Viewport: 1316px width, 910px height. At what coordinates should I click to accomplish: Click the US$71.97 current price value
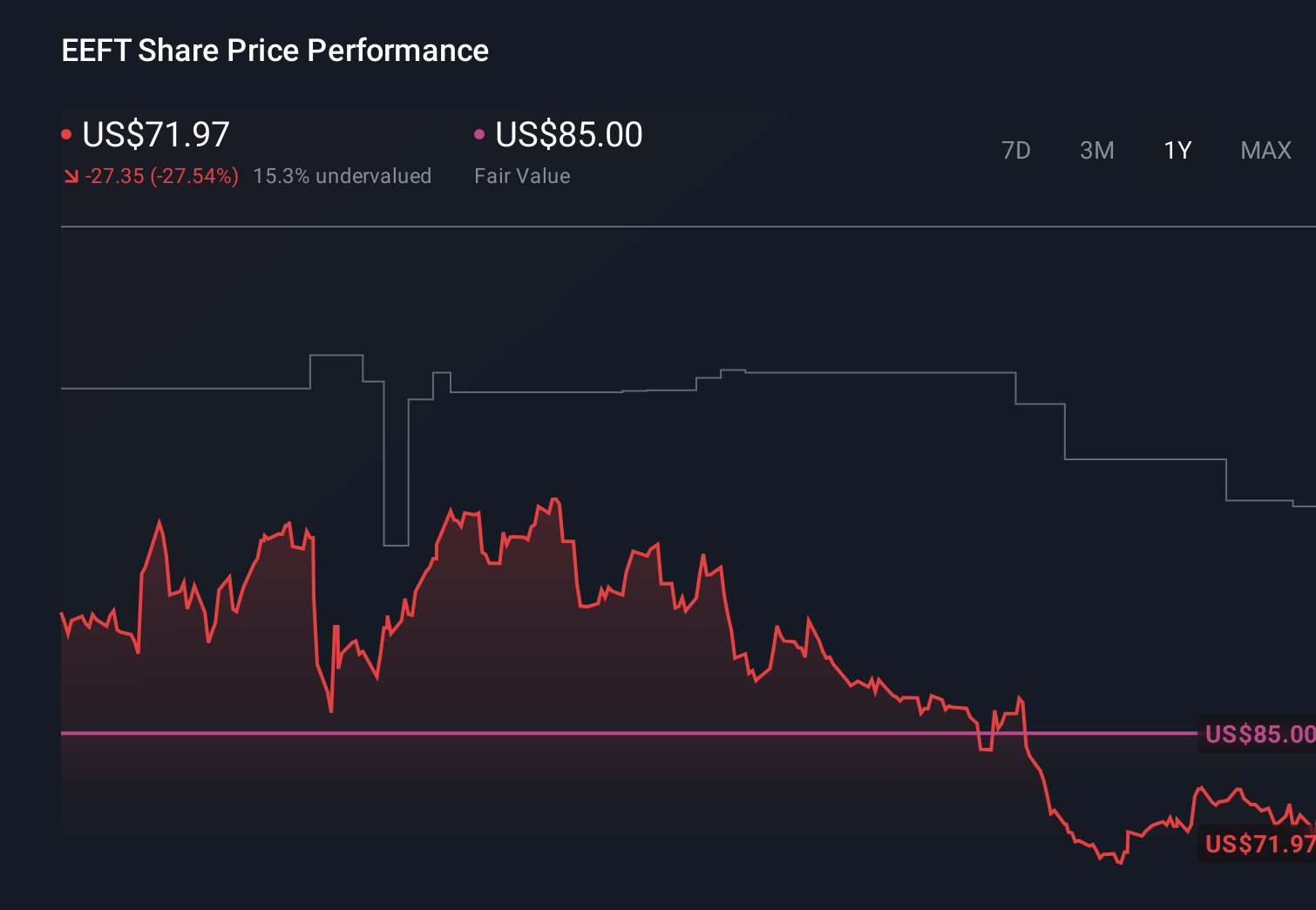tap(155, 135)
